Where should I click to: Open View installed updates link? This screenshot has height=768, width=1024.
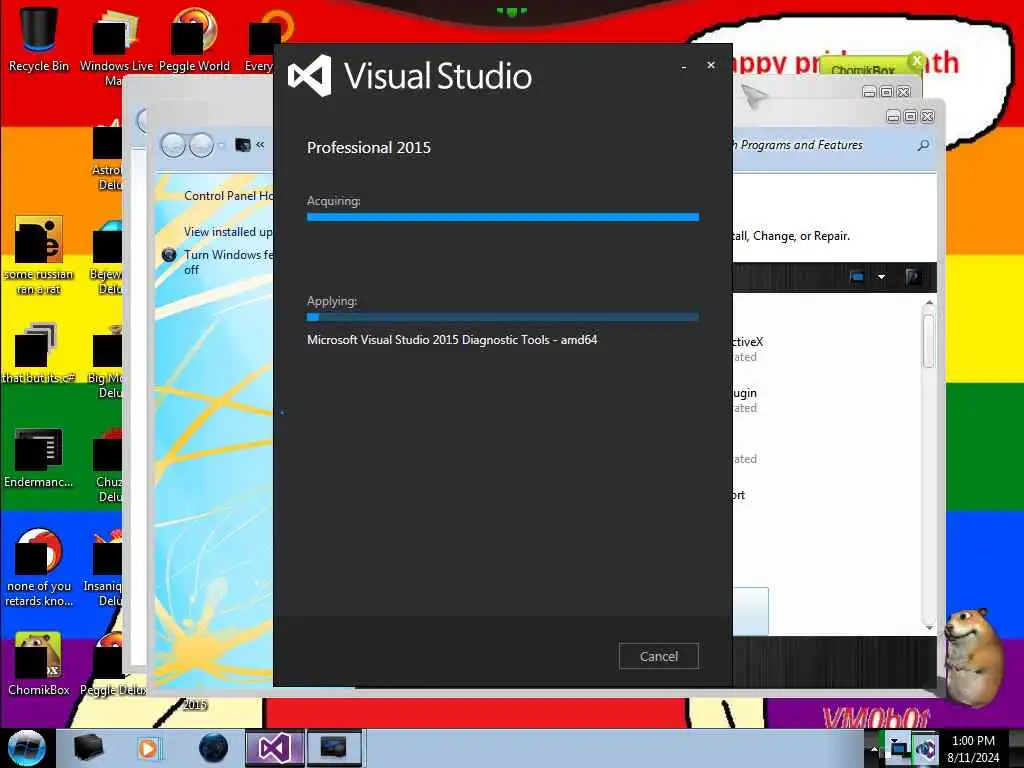[228, 232]
